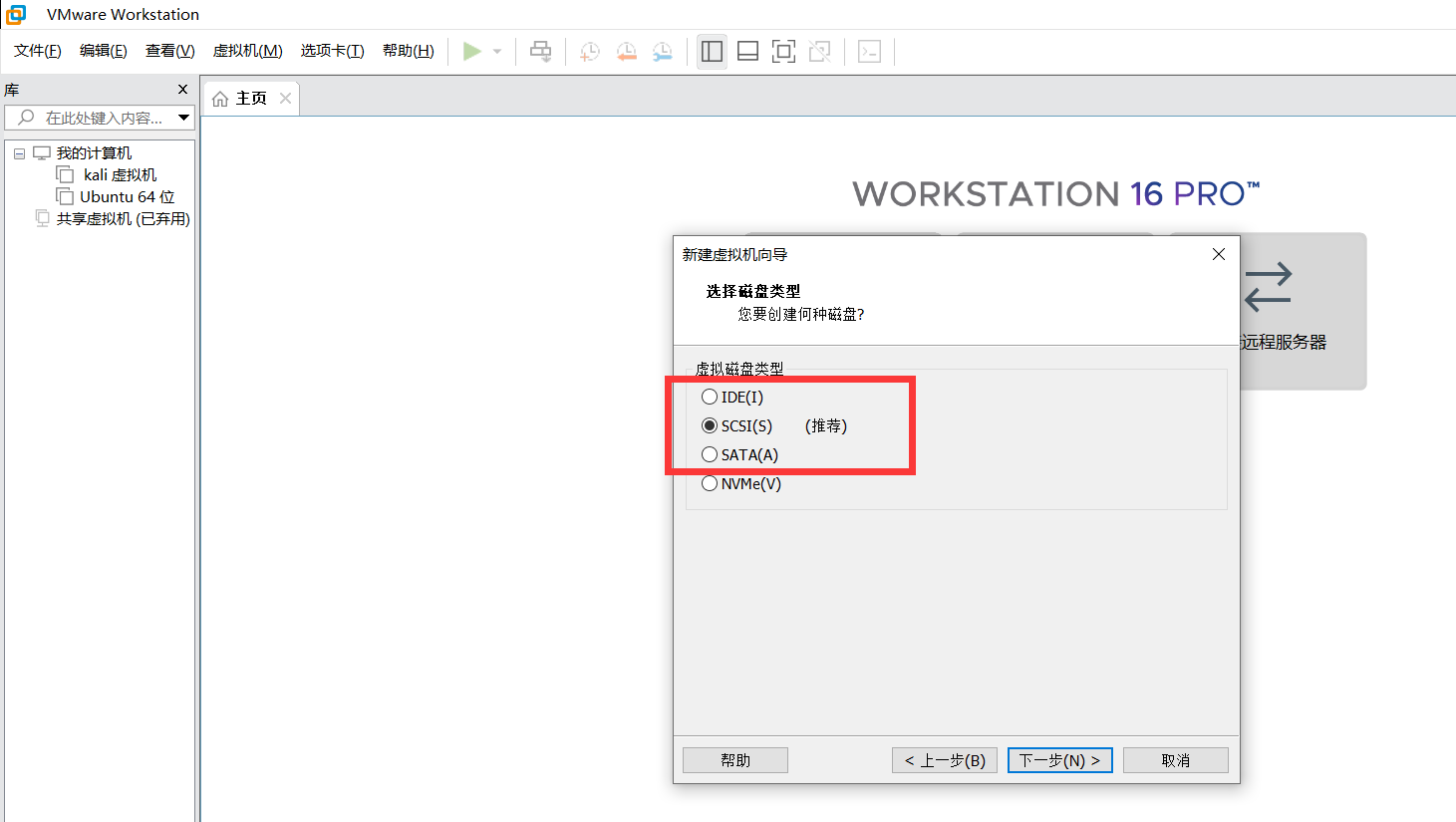Open the snapshot manager toolbar icon
This screenshot has width=1456, height=822.
[x=662, y=52]
